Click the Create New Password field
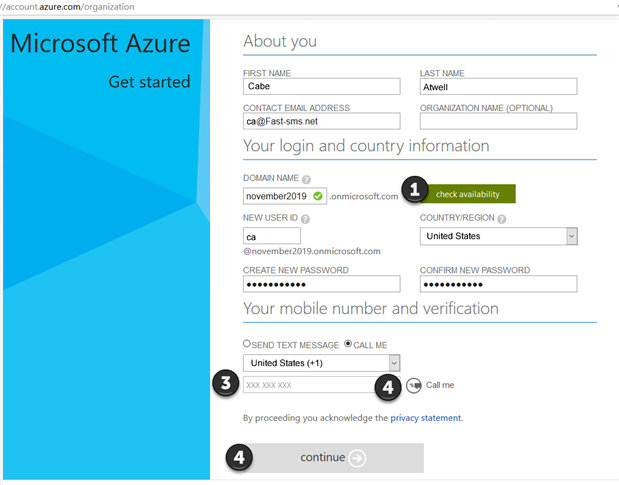Viewport: 619px width, 485px height. point(322,284)
